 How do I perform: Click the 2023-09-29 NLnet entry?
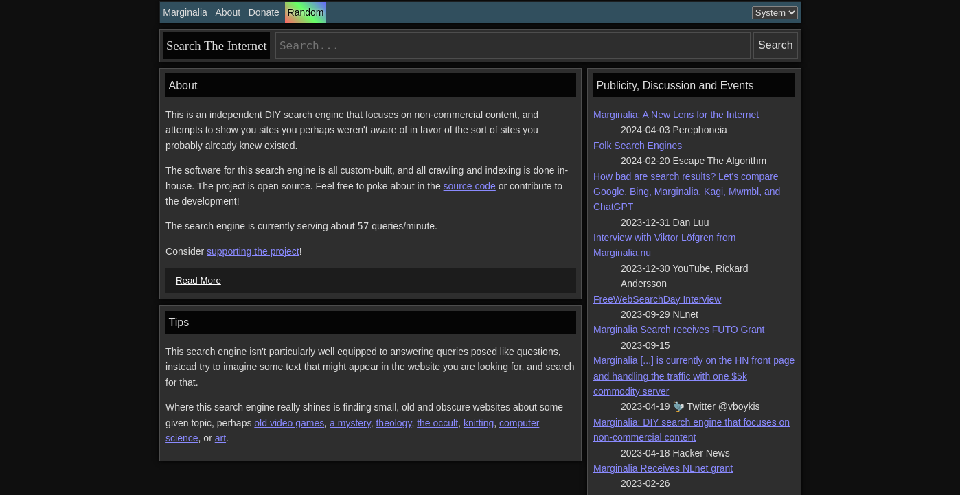point(659,314)
